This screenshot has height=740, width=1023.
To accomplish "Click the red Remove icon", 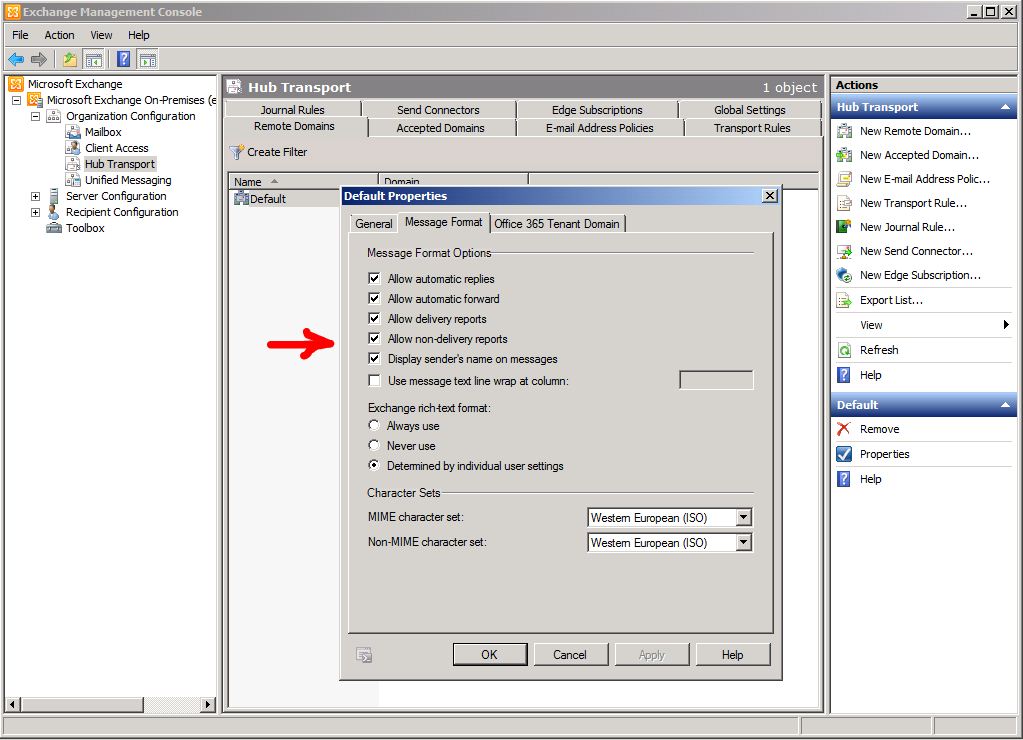I will pyautogui.click(x=843, y=429).
